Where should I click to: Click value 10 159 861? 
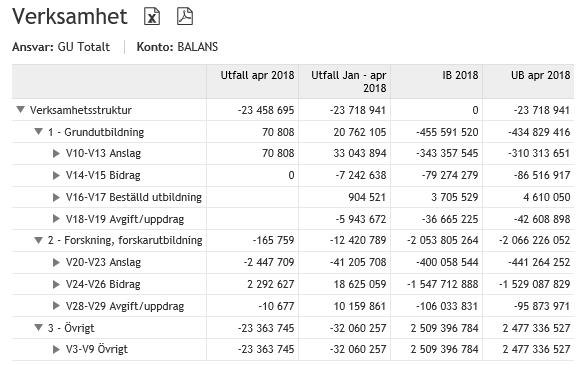[x=360, y=306]
